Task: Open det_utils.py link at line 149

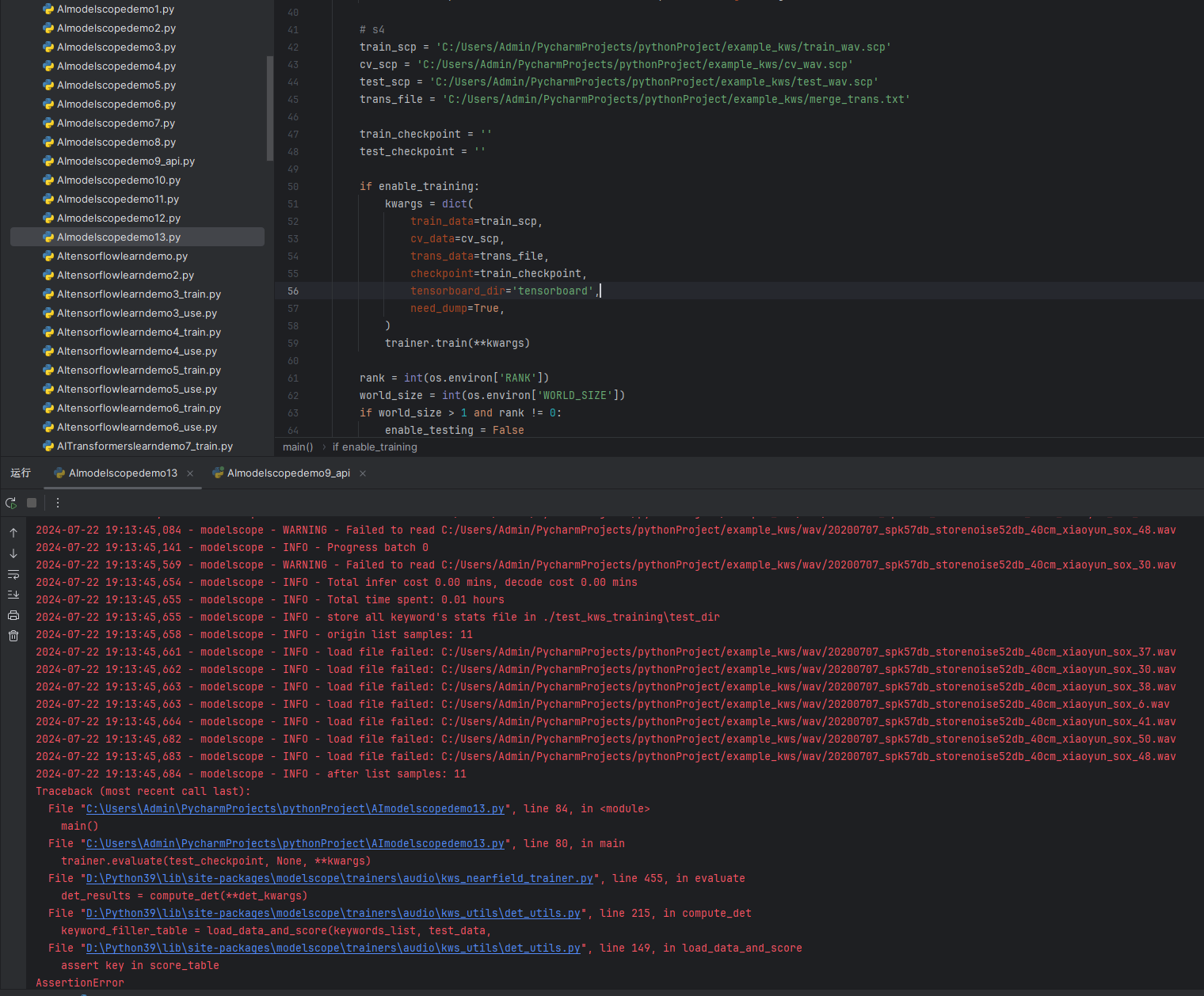Action: (x=333, y=948)
